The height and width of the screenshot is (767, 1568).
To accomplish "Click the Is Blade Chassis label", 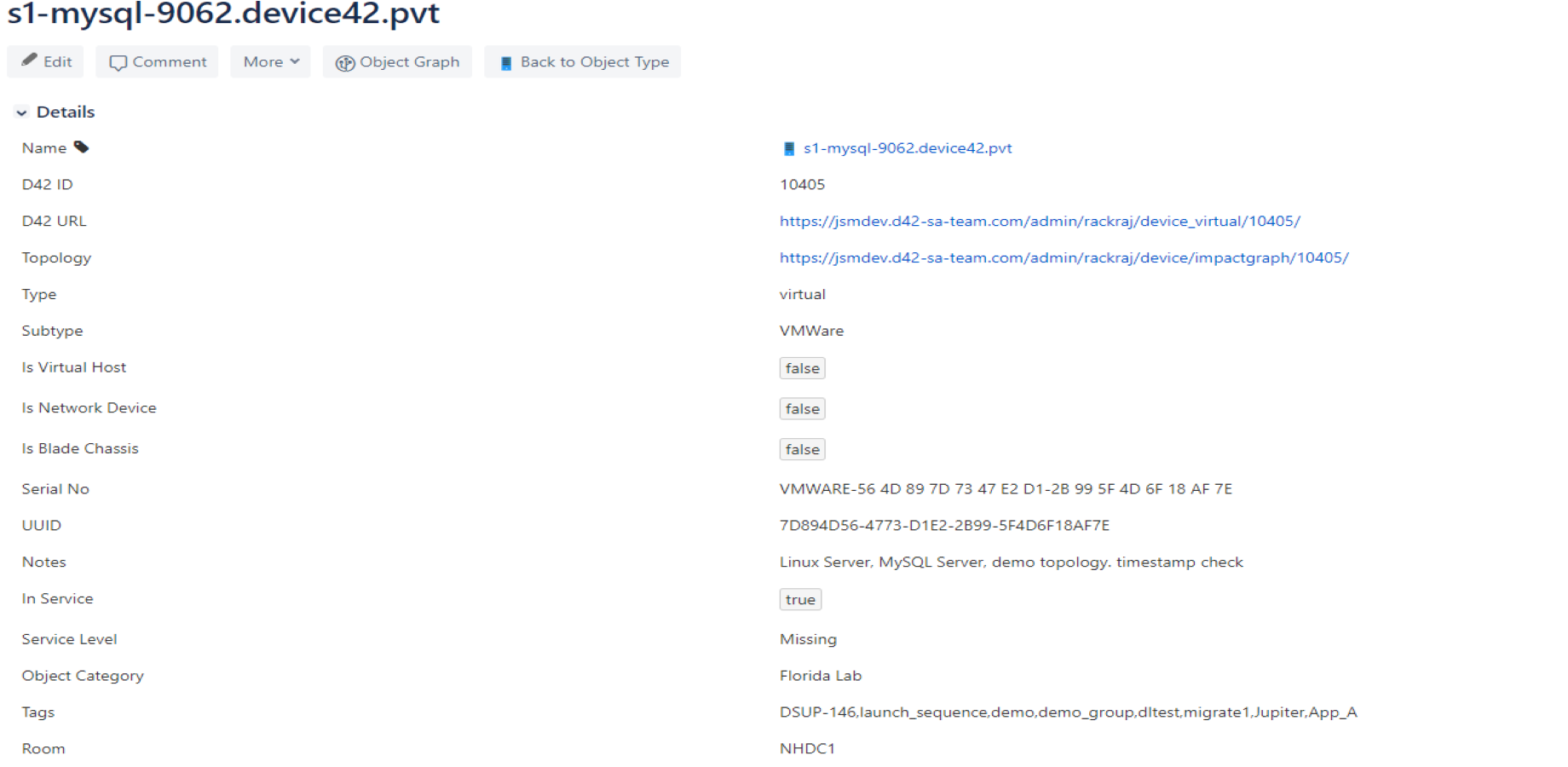I will pyautogui.click(x=80, y=448).
